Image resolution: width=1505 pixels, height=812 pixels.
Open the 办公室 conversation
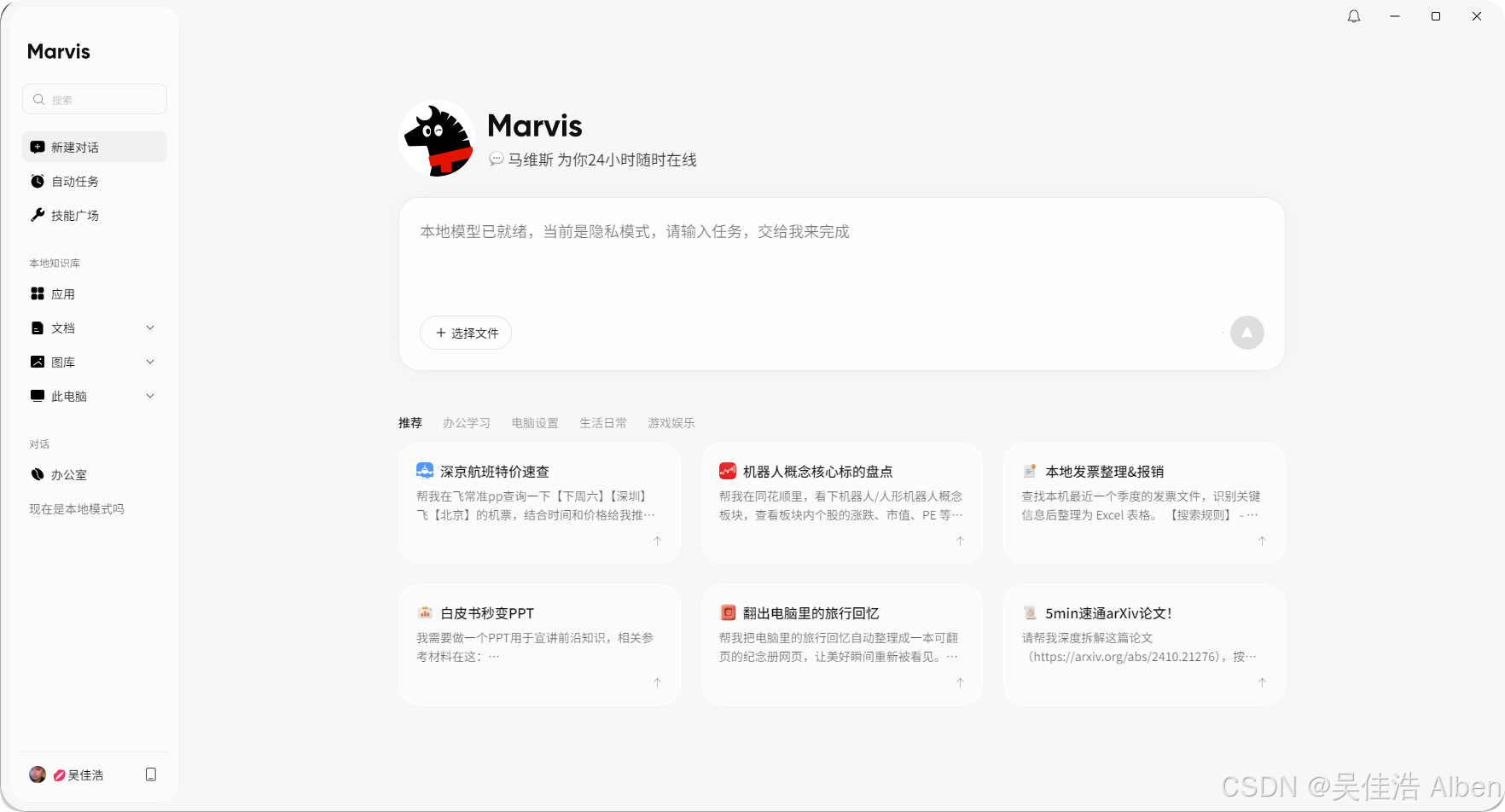pos(95,474)
